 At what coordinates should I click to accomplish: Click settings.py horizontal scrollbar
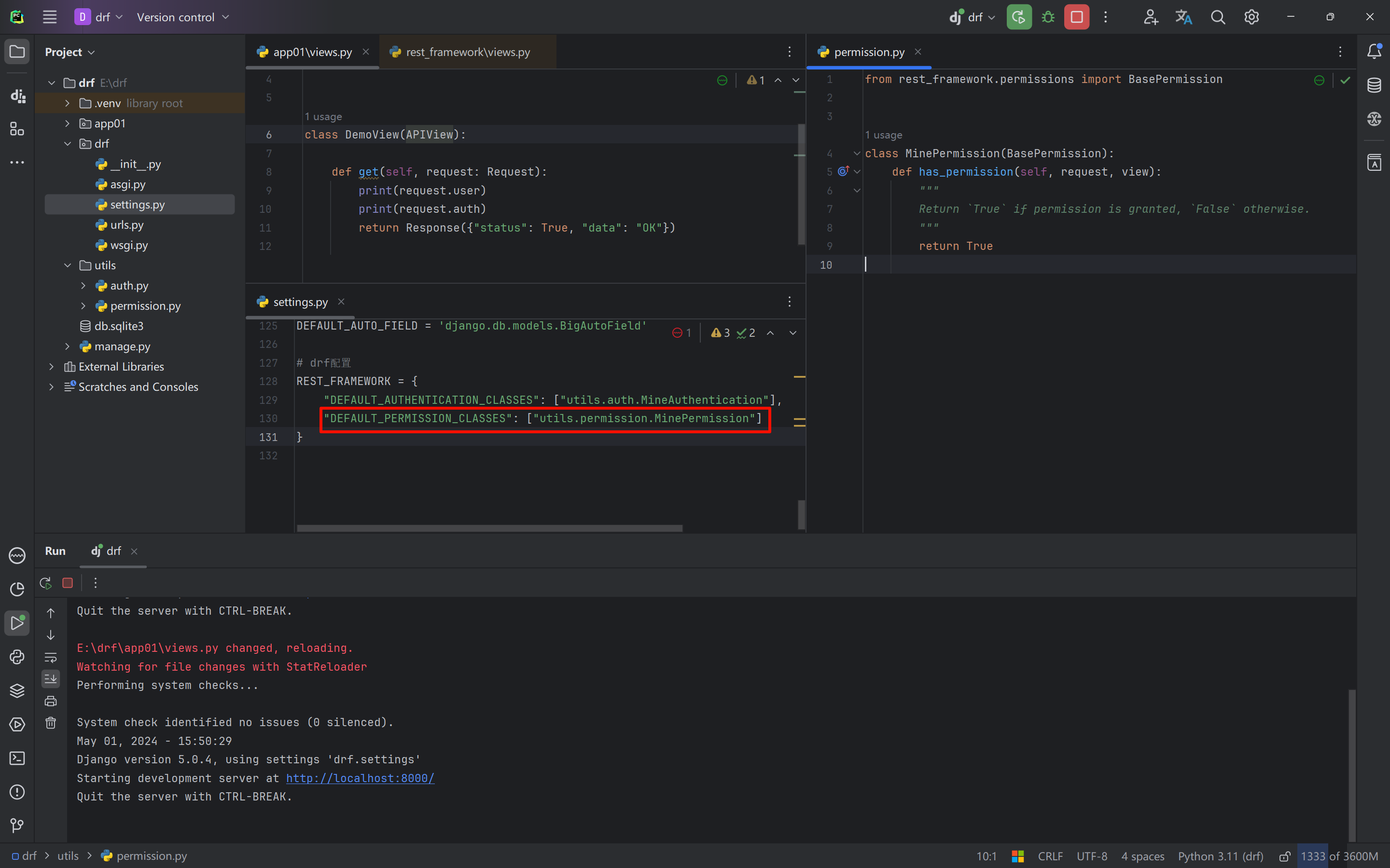(489, 528)
